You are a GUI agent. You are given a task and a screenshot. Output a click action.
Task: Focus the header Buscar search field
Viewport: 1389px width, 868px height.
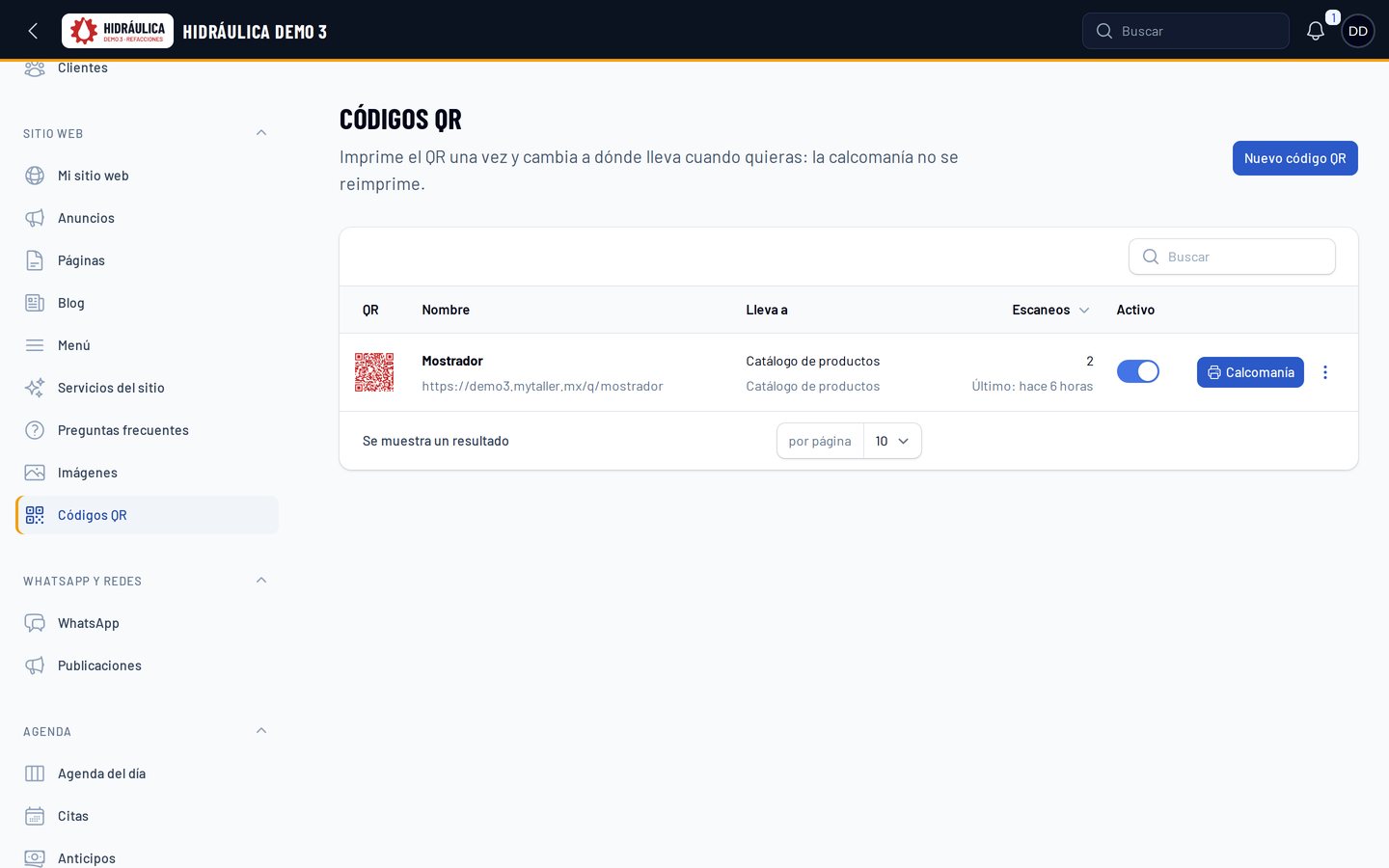pyautogui.click(x=1185, y=31)
